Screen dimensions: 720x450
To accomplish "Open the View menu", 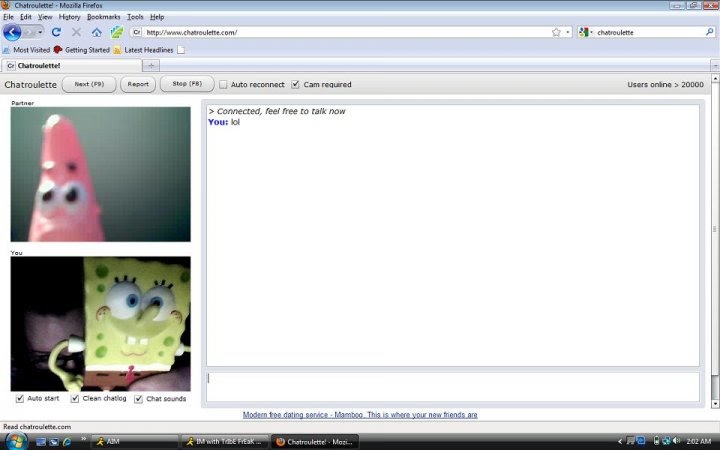I will (x=45, y=17).
